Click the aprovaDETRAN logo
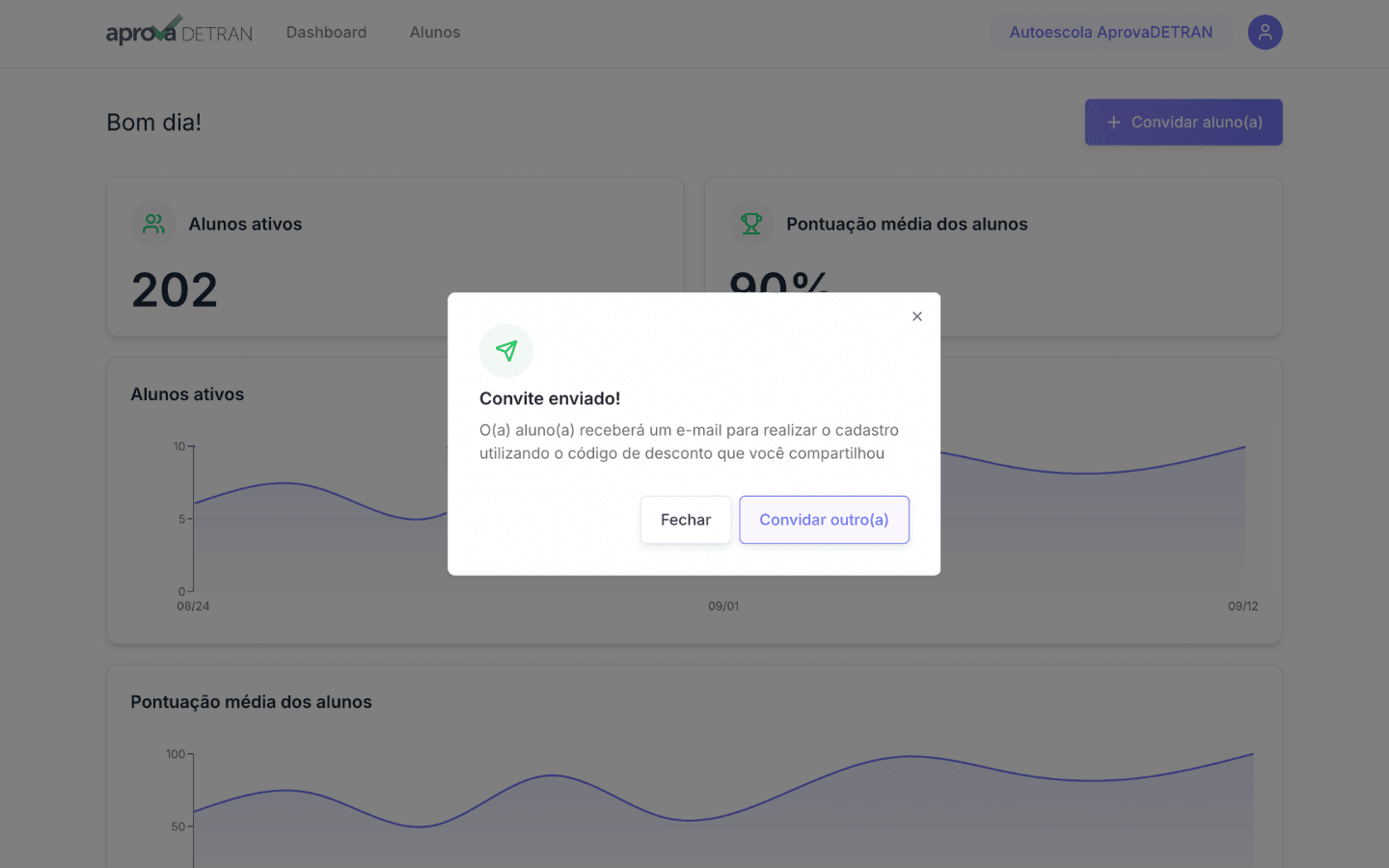 pyautogui.click(x=179, y=31)
